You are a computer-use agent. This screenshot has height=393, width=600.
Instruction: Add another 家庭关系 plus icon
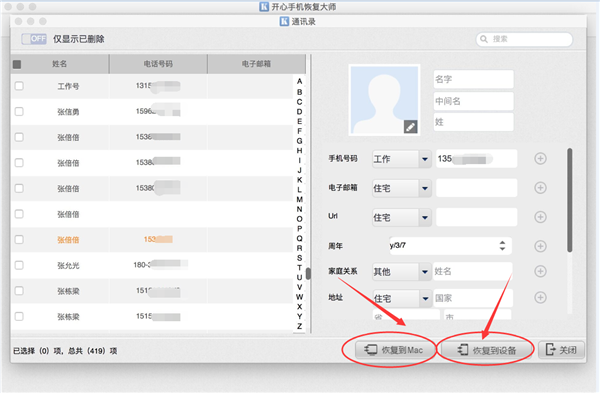click(540, 271)
